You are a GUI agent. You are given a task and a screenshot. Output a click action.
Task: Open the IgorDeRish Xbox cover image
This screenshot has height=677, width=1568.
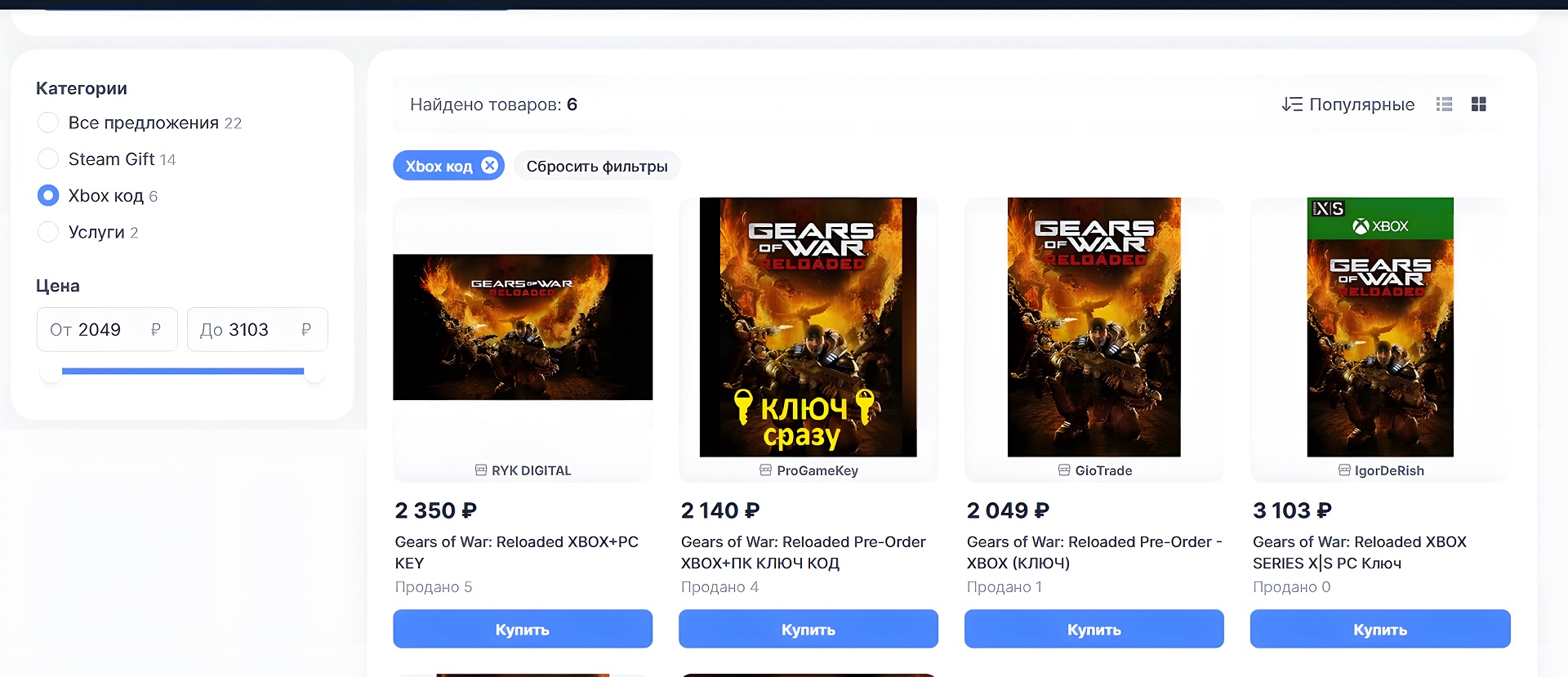(1380, 327)
